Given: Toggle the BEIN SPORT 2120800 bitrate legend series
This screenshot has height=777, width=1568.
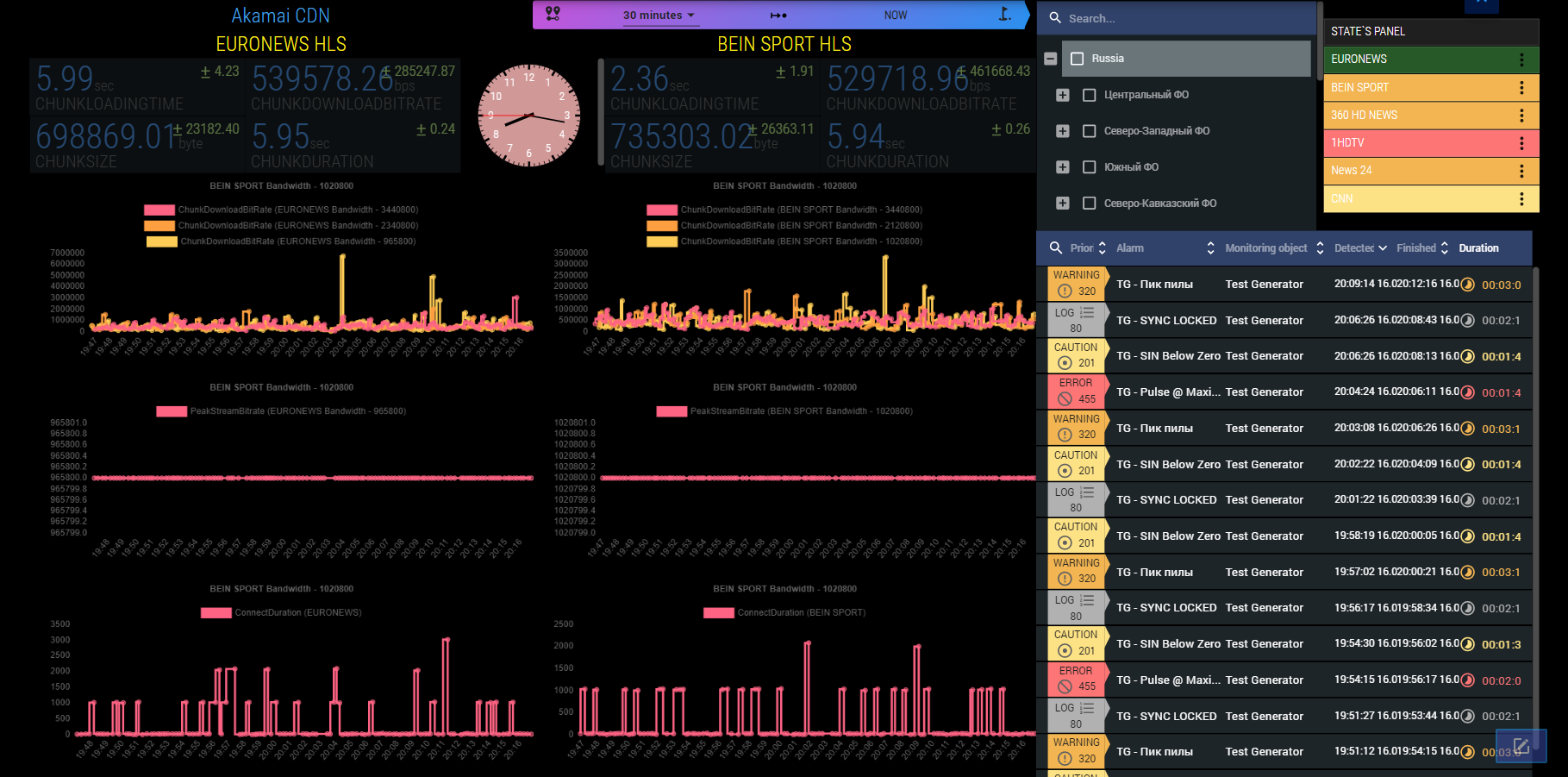Looking at the screenshot, I should tap(784, 225).
